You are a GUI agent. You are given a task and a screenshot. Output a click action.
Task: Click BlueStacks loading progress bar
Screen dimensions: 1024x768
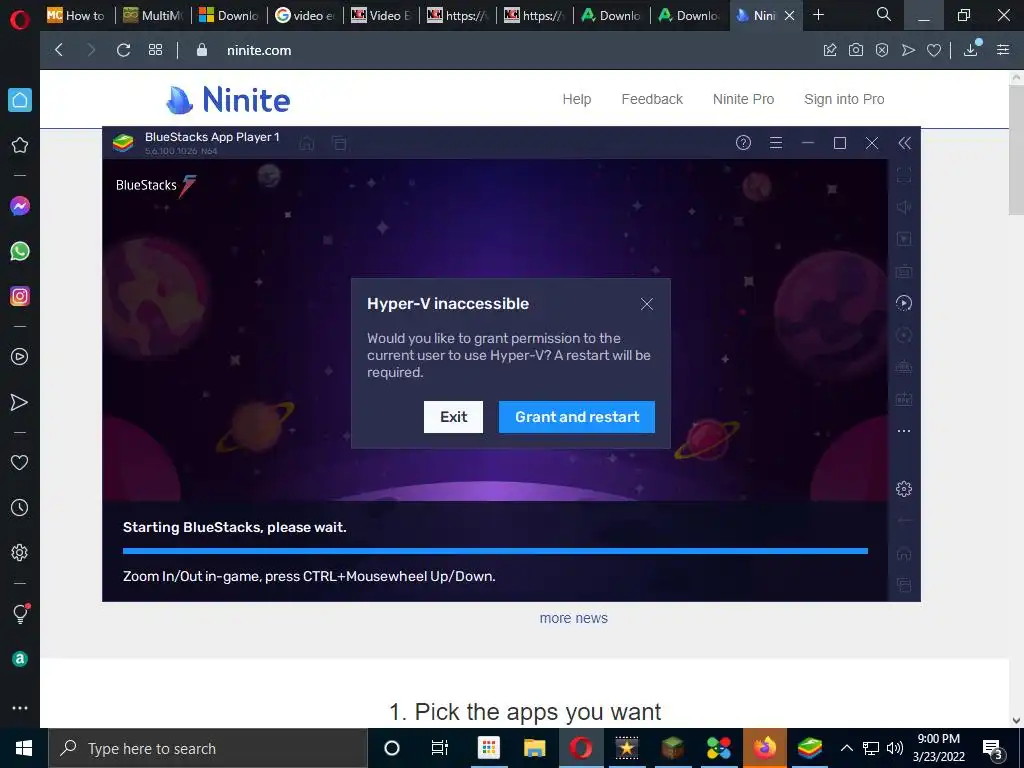tap(495, 551)
